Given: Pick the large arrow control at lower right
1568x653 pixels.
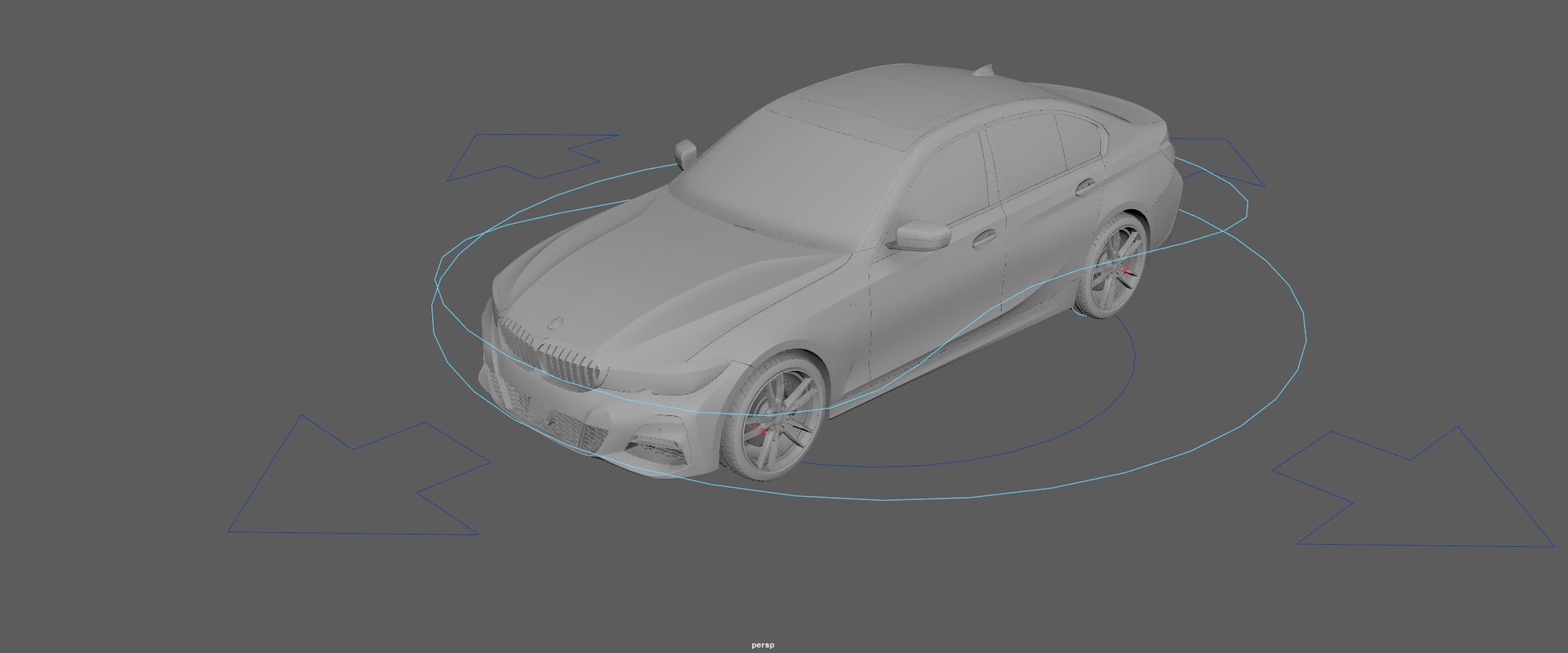Looking at the screenshot, I should coord(1414,487).
